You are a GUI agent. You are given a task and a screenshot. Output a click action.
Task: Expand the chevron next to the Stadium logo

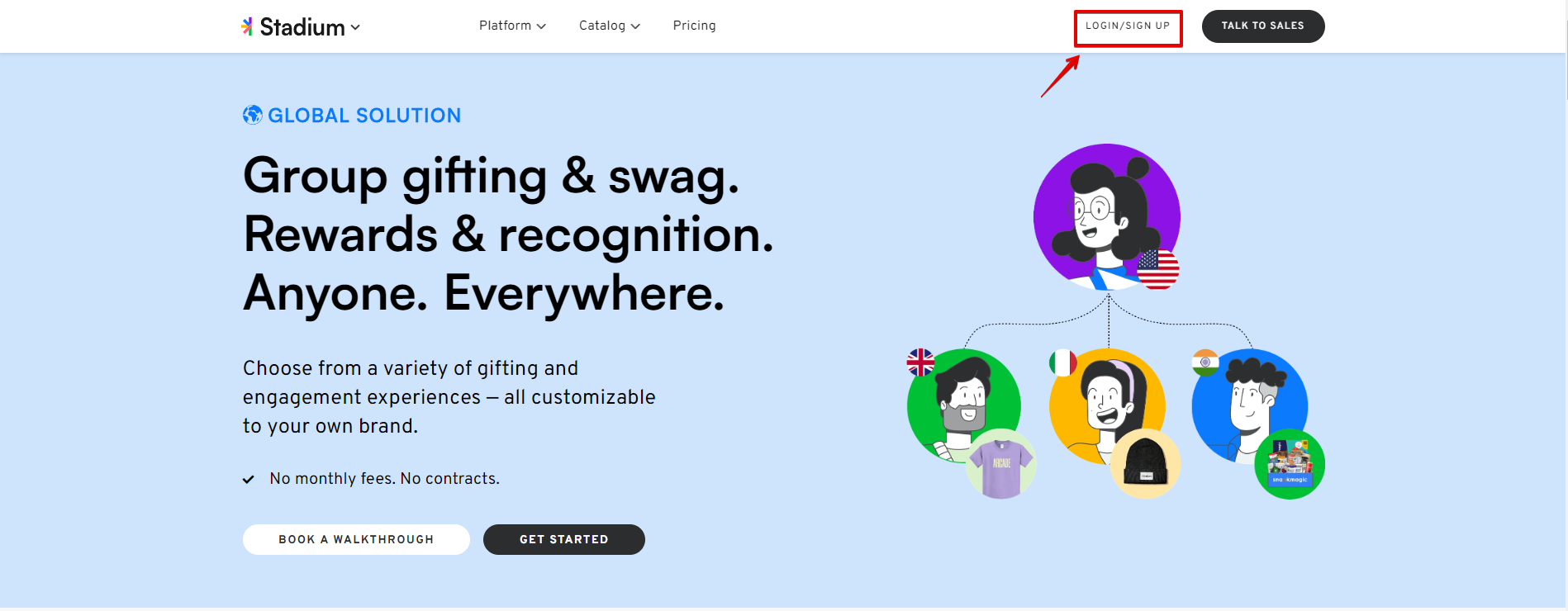pyautogui.click(x=356, y=27)
